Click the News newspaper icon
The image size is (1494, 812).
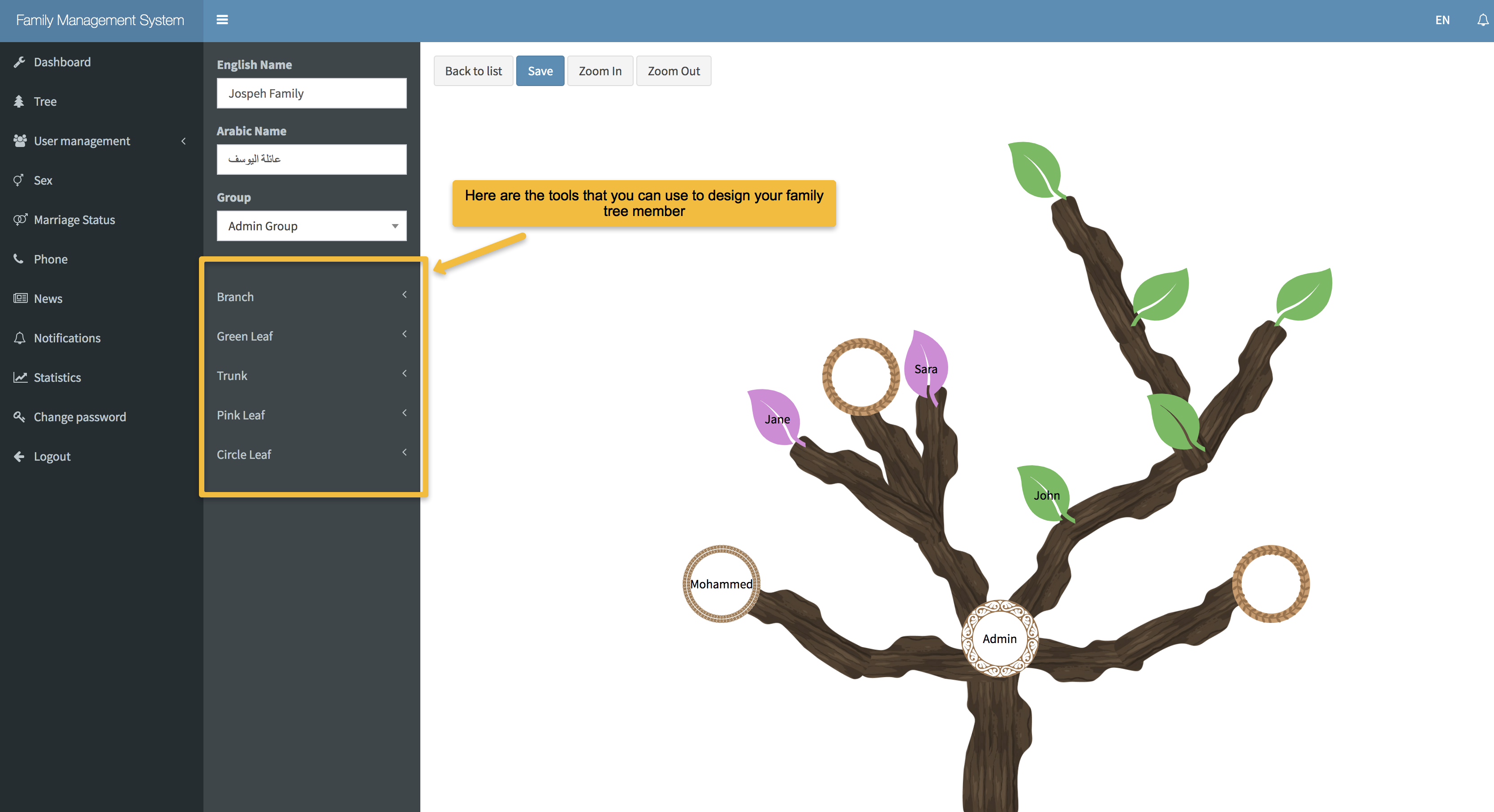(20, 299)
